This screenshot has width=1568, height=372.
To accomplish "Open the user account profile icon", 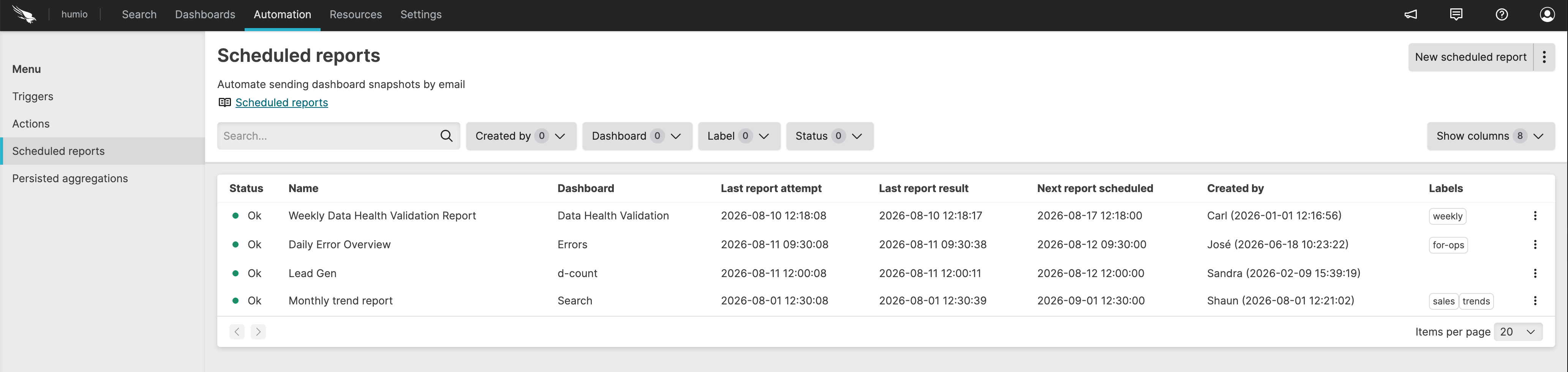I will [x=1547, y=14].
